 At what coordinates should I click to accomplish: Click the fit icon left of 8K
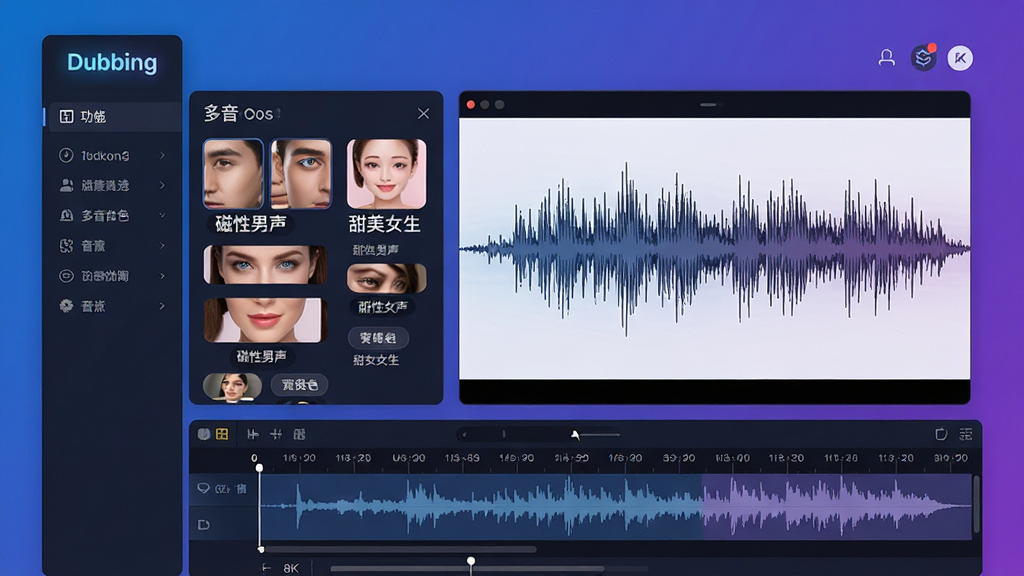tap(266, 568)
